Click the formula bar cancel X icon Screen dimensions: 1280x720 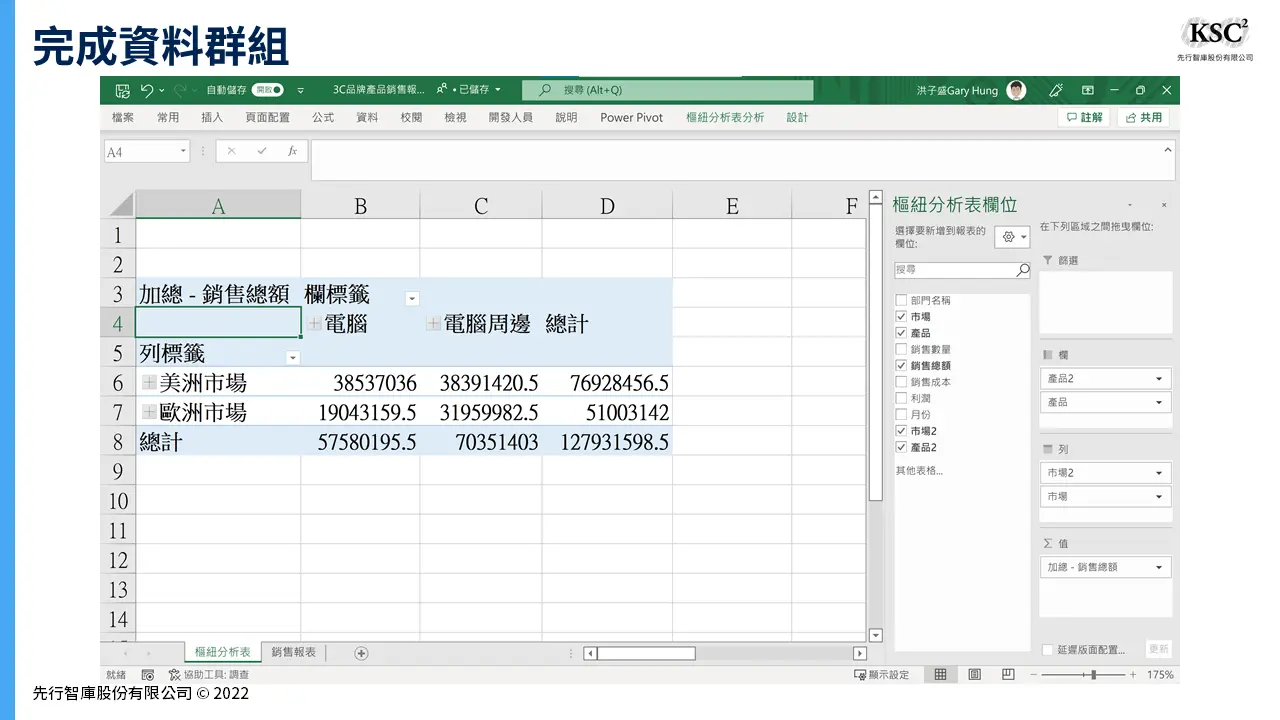pyautogui.click(x=231, y=151)
